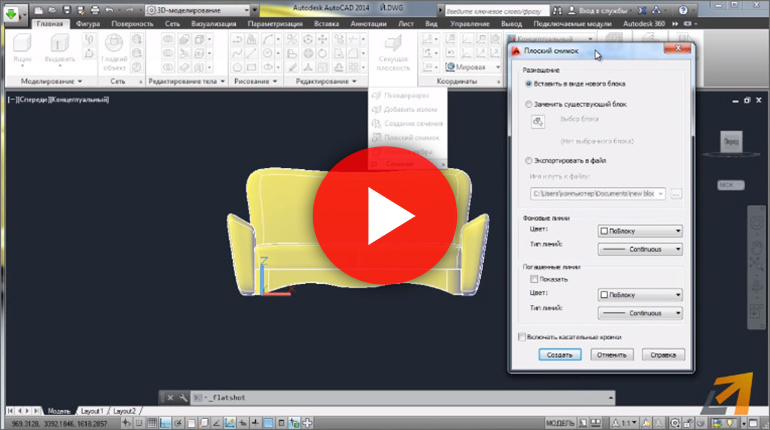Screen dimensions: 770x430
Task: Toggle 'Включать касательные кромки' checkbox
Action: [522, 337]
